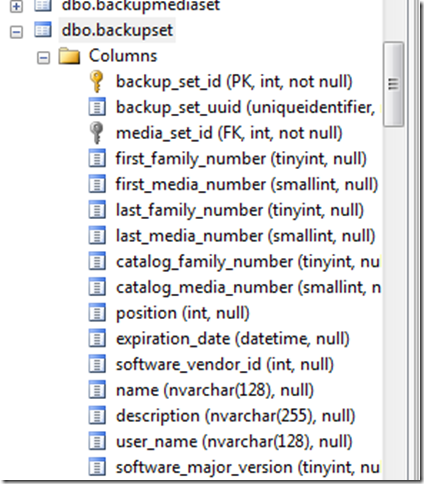This screenshot has width=424, height=484.
Task: Click the foreign key icon beside media_set_id
Action: tap(97, 133)
